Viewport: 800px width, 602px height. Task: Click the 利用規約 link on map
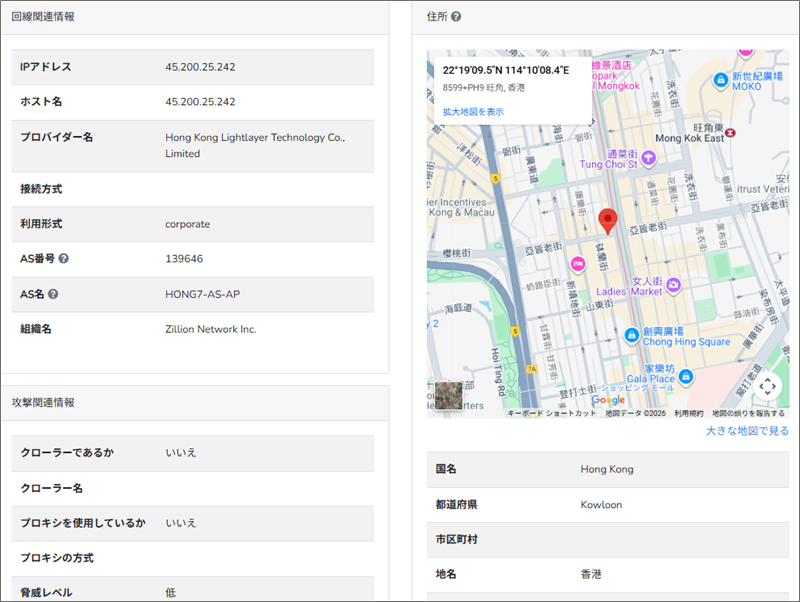pos(688,413)
